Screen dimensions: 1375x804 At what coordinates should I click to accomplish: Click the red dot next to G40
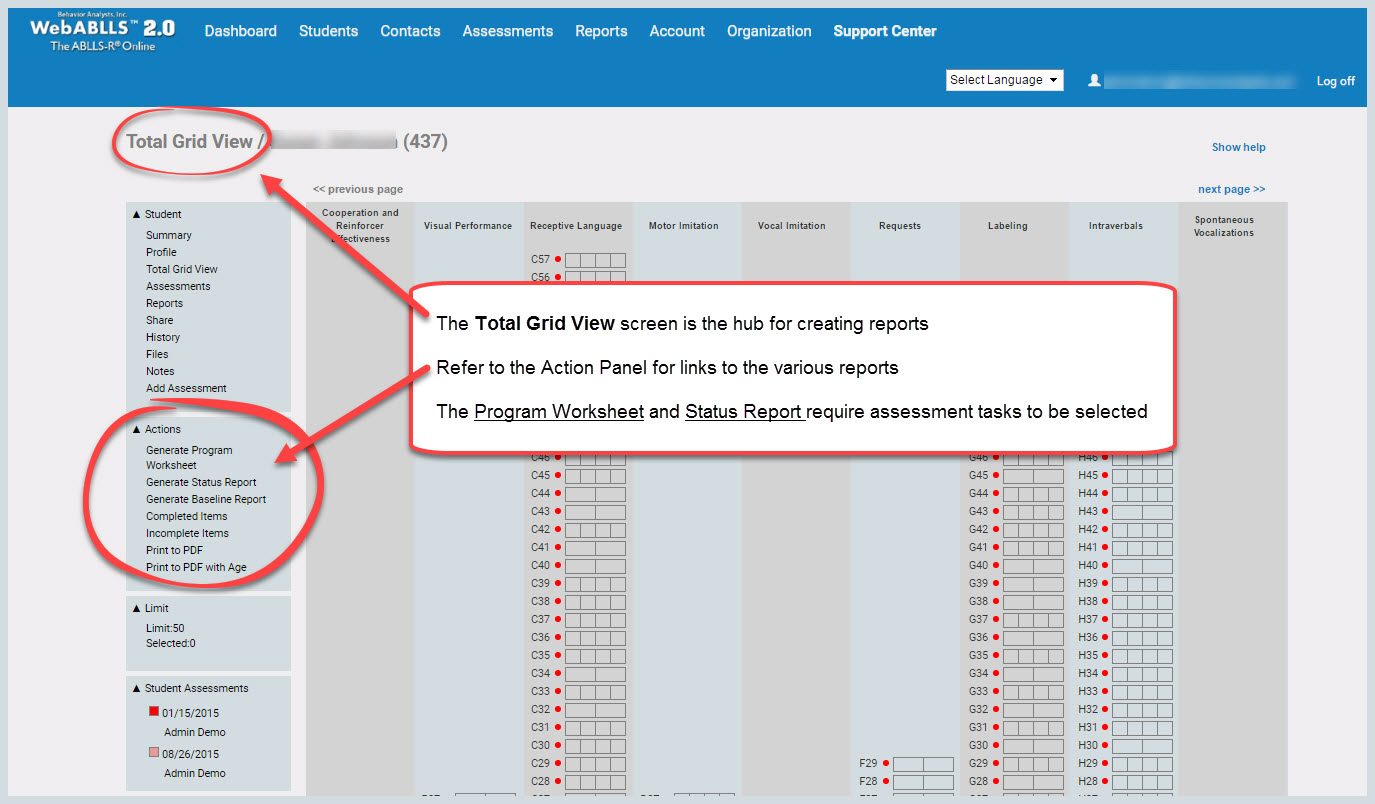click(x=996, y=565)
